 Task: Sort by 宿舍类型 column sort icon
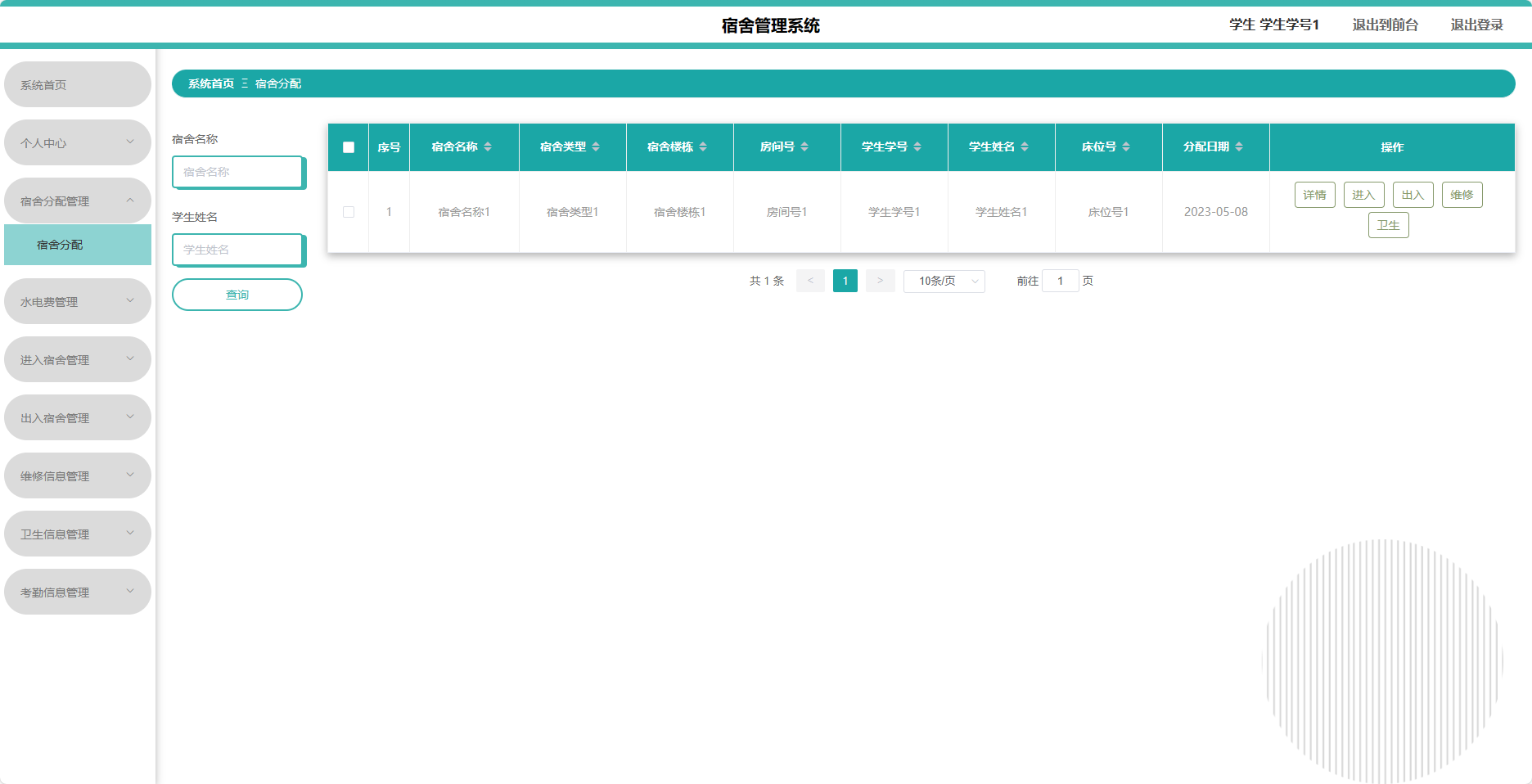(596, 146)
